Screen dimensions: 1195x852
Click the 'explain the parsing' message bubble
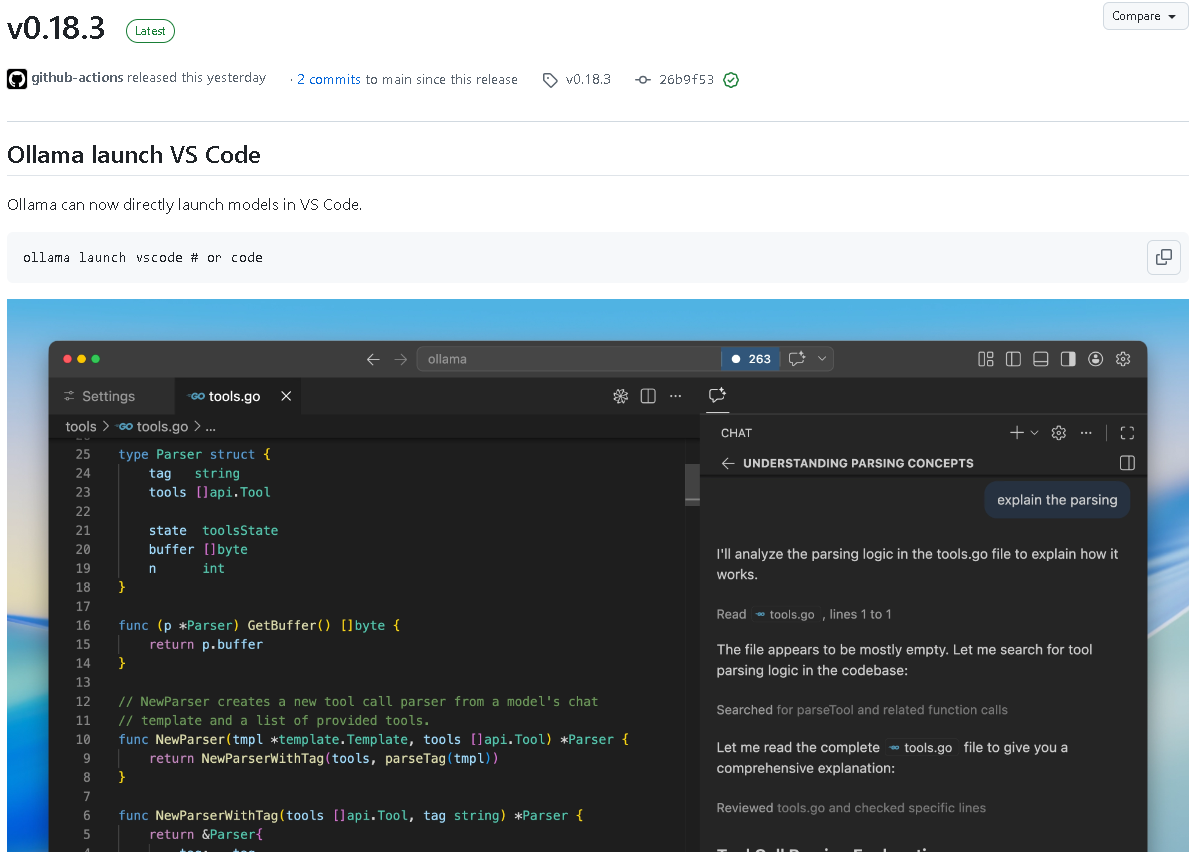pos(1057,500)
